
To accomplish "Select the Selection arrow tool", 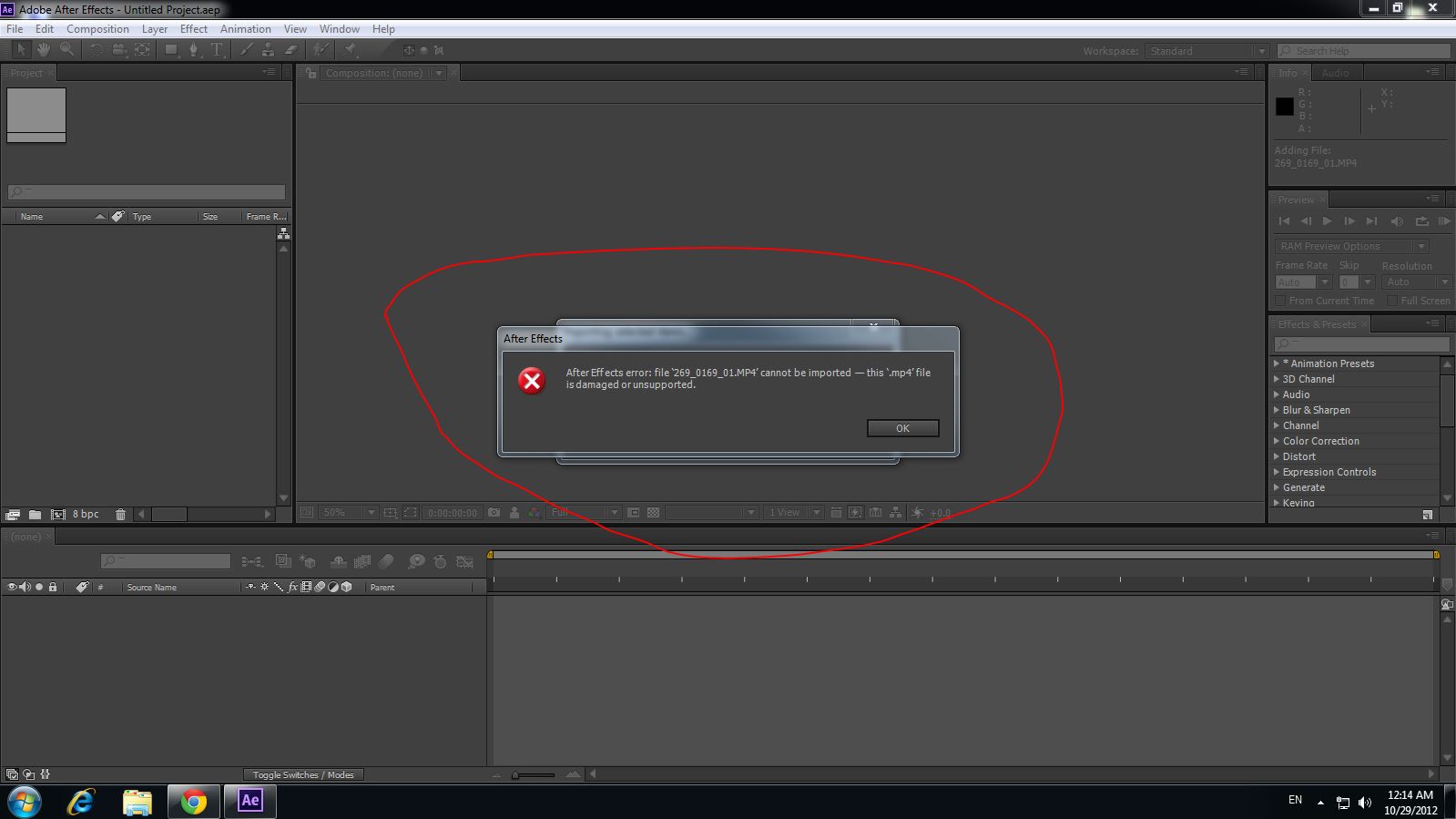I will (21, 50).
